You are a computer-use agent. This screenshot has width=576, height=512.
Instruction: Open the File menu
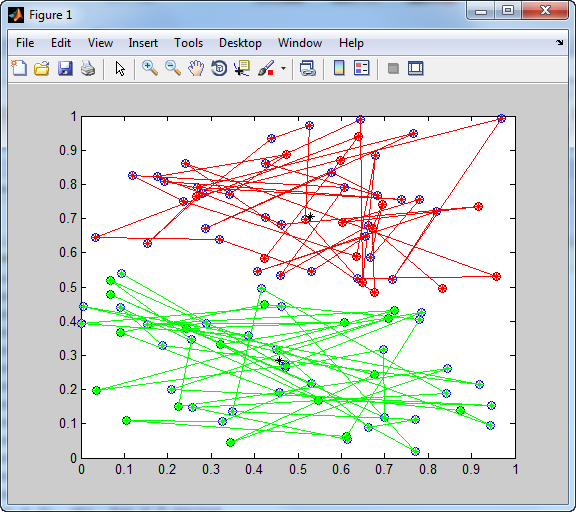point(25,43)
